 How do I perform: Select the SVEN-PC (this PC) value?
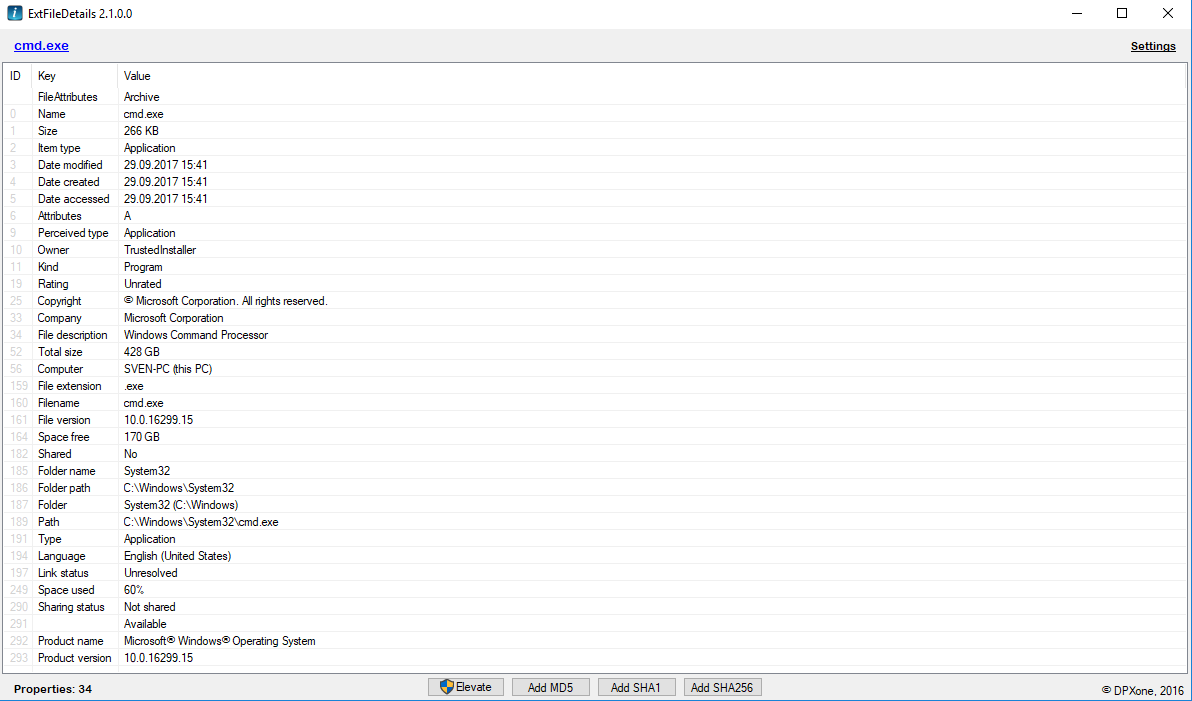click(x=167, y=369)
